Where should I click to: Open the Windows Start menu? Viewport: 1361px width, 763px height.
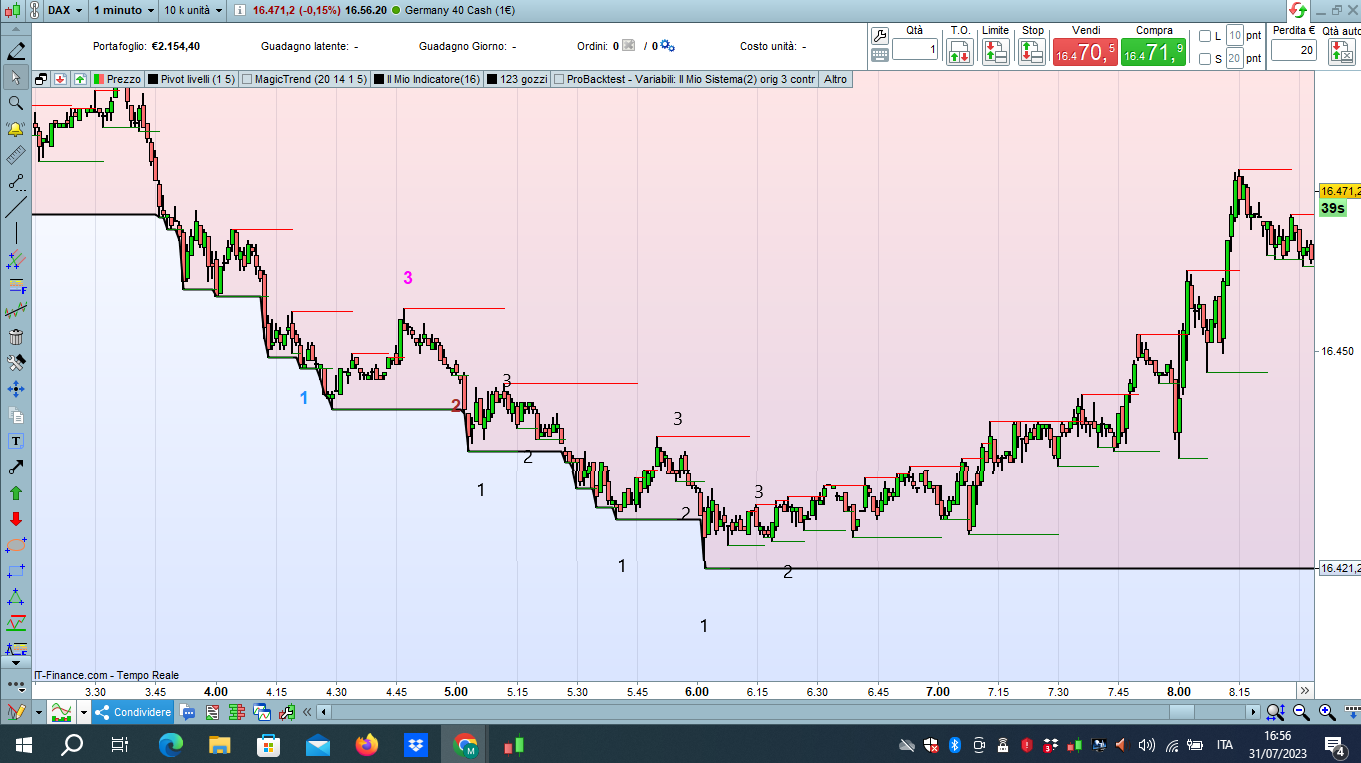click(x=23, y=744)
